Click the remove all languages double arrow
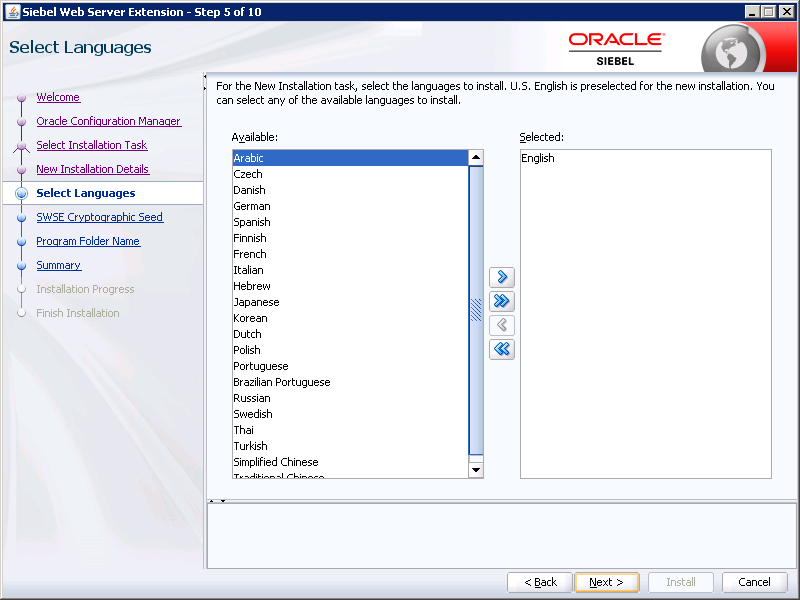 pyautogui.click(x=502, y=349)
